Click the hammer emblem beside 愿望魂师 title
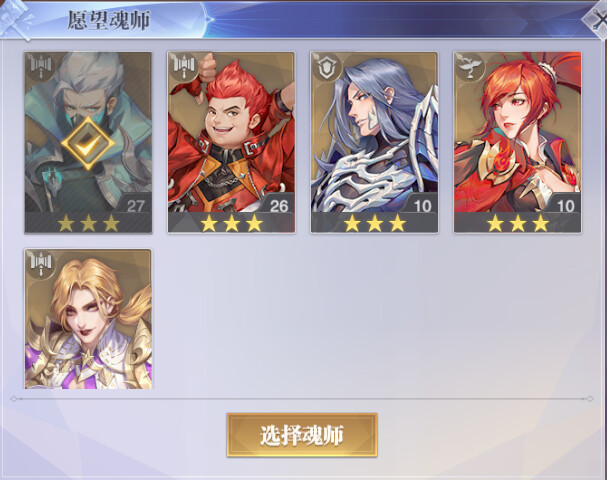 (15, 19)
